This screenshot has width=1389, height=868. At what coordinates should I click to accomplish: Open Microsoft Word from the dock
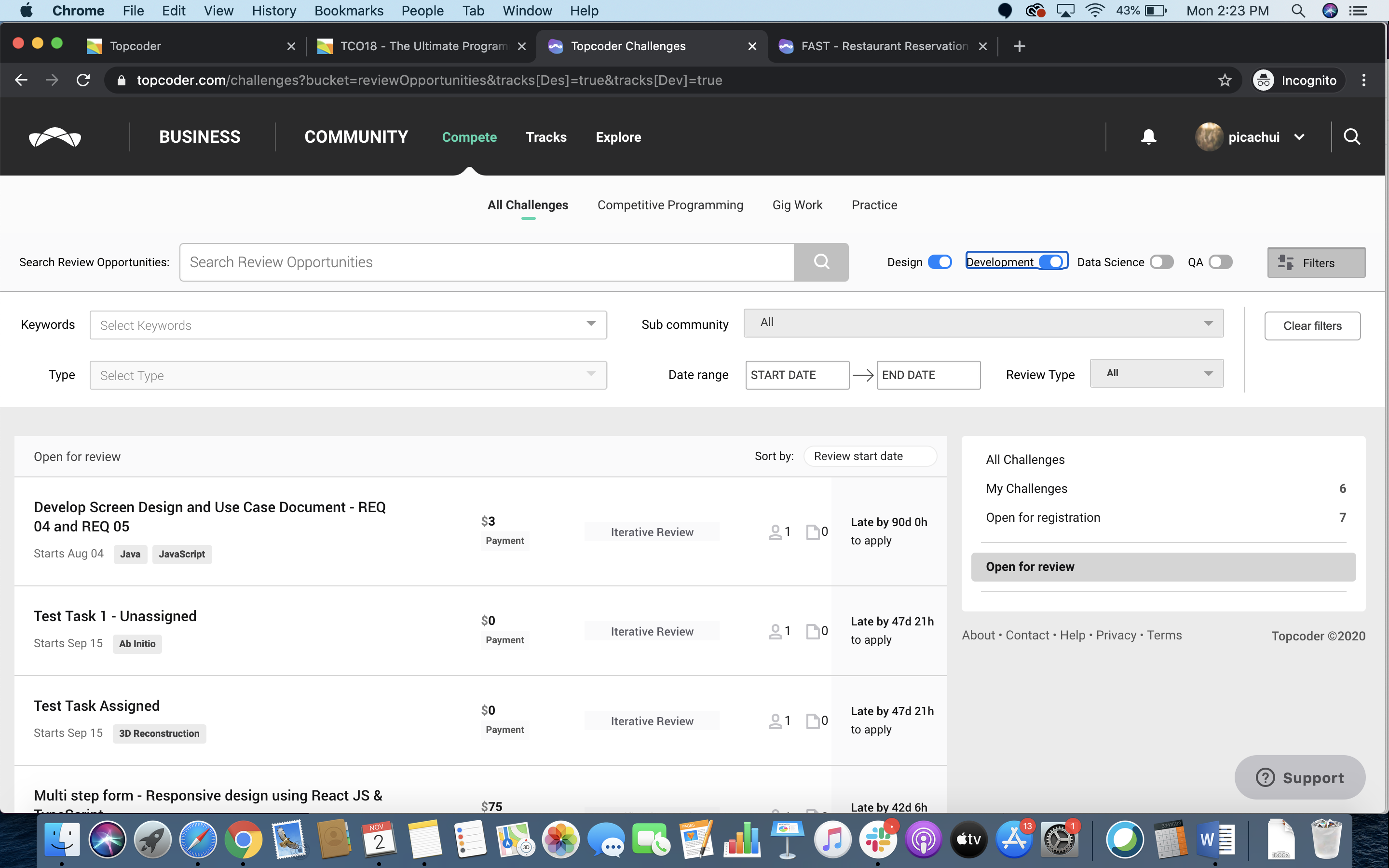click(x=1215, y=839)
